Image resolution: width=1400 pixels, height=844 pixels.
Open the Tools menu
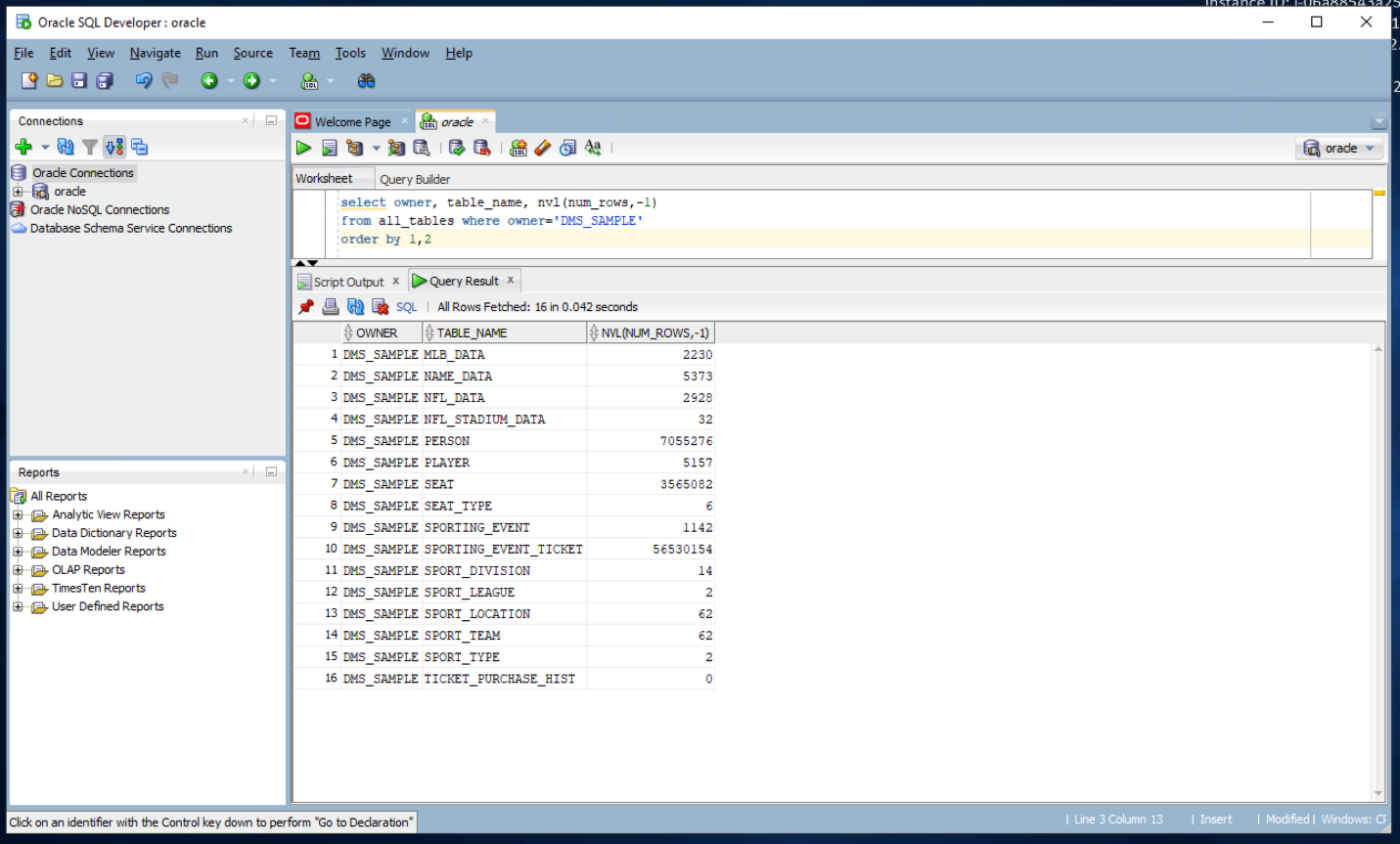350,53
